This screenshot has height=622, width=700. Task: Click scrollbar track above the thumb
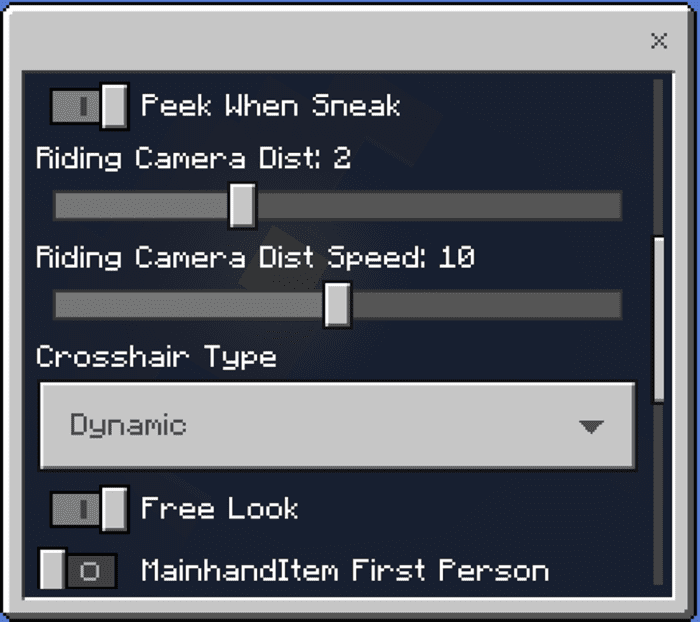click(x=658, y=159)
